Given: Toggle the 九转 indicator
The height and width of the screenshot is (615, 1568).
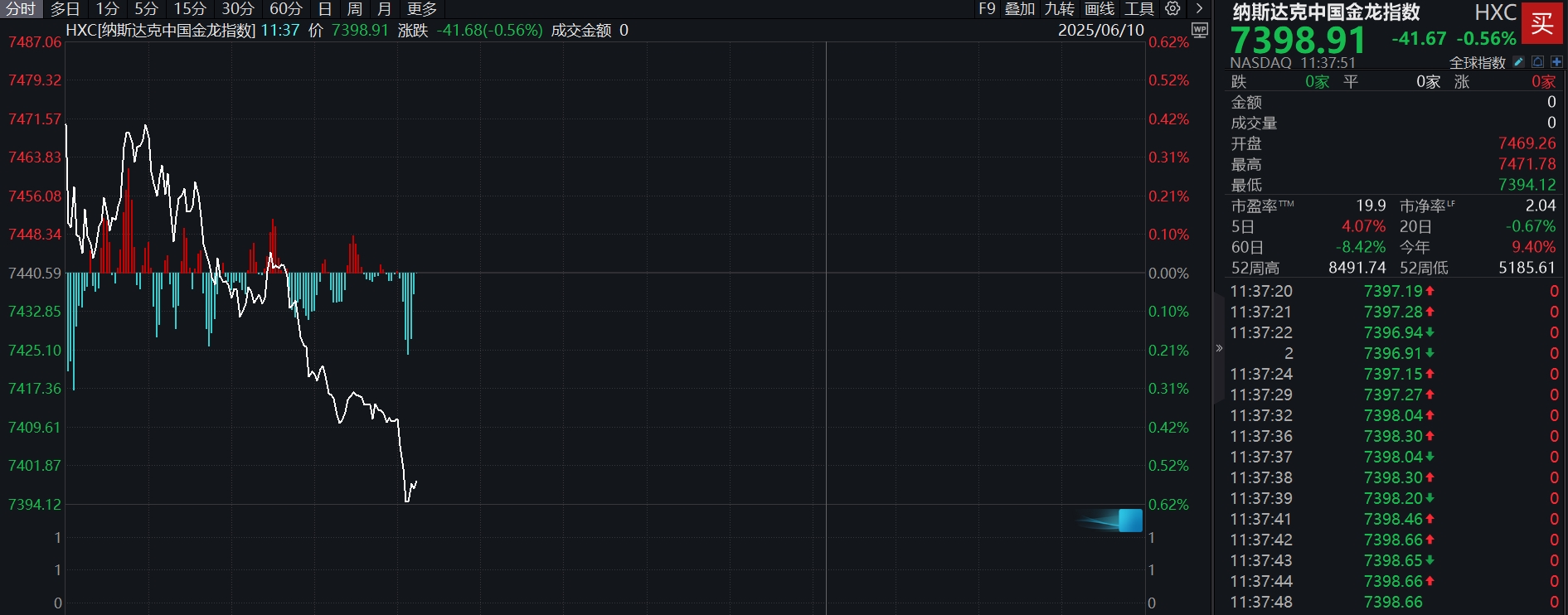Looking at the screenshot, I should 1059,9.
